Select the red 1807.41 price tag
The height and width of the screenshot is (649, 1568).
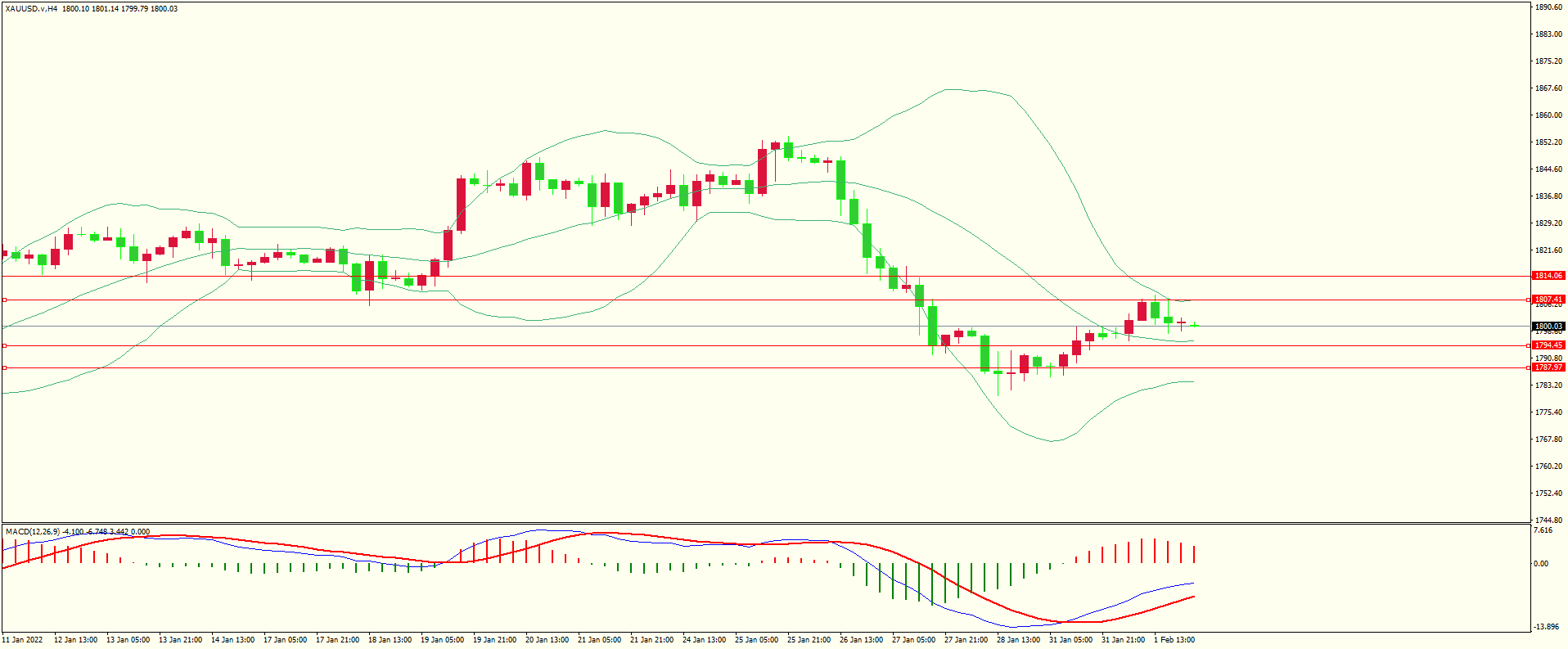[x=1548, y=300]
